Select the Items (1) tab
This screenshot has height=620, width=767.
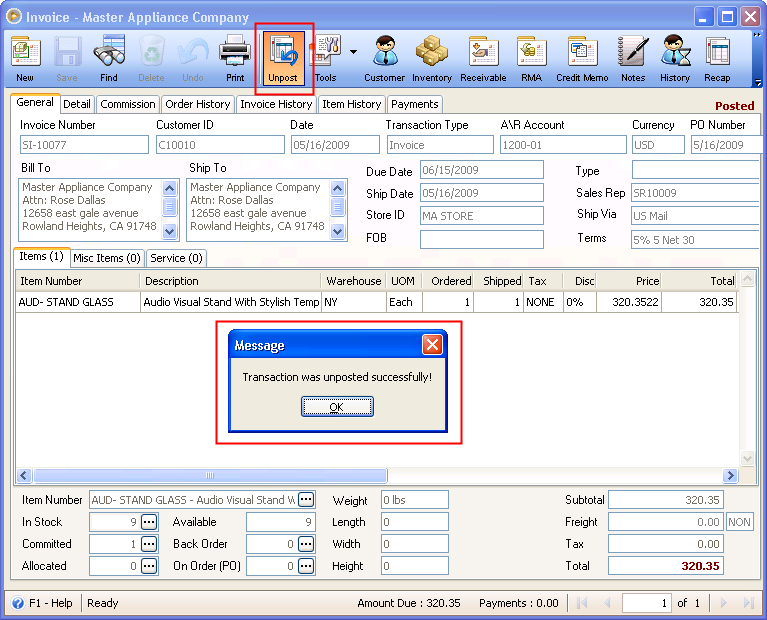[x=42, y=256]
